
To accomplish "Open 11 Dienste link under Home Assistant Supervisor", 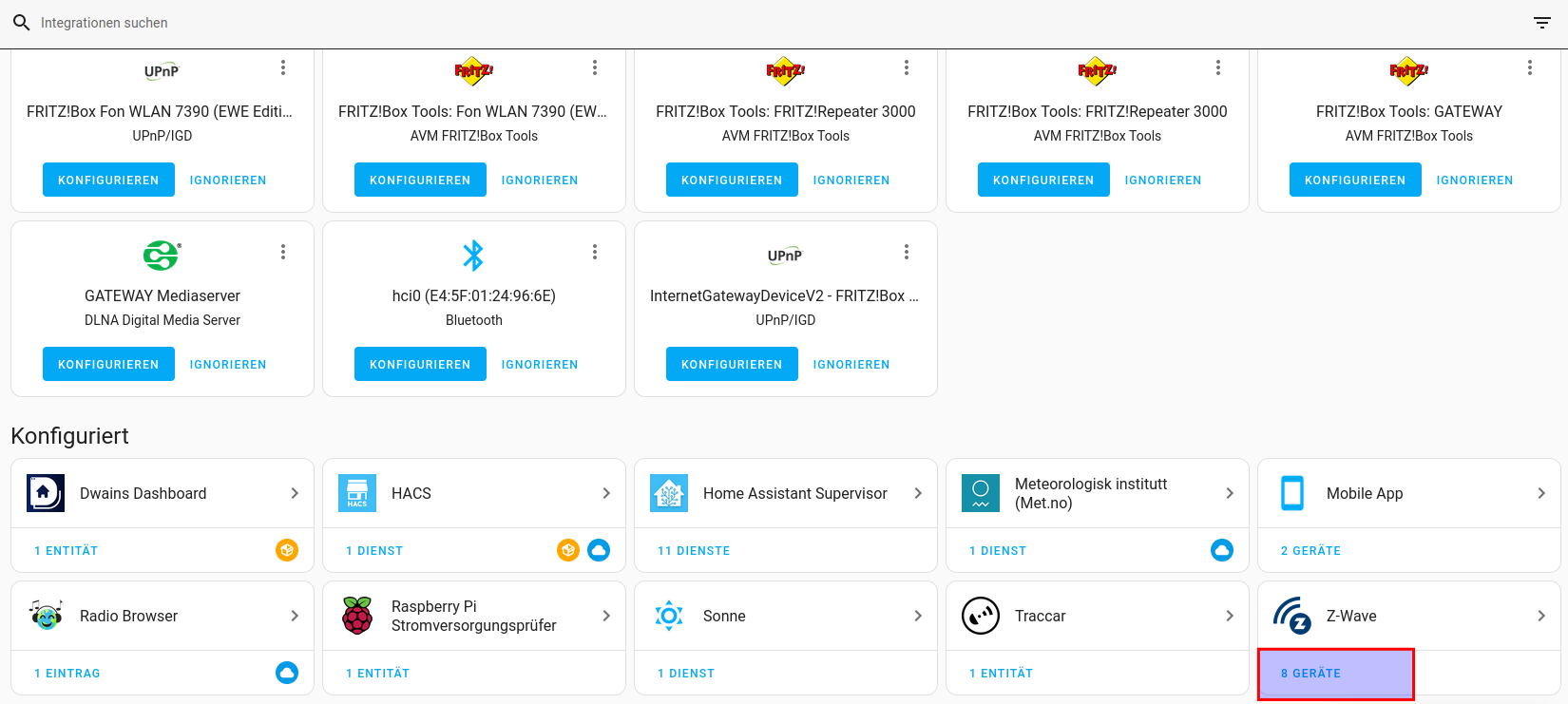I will click(694, 551).
